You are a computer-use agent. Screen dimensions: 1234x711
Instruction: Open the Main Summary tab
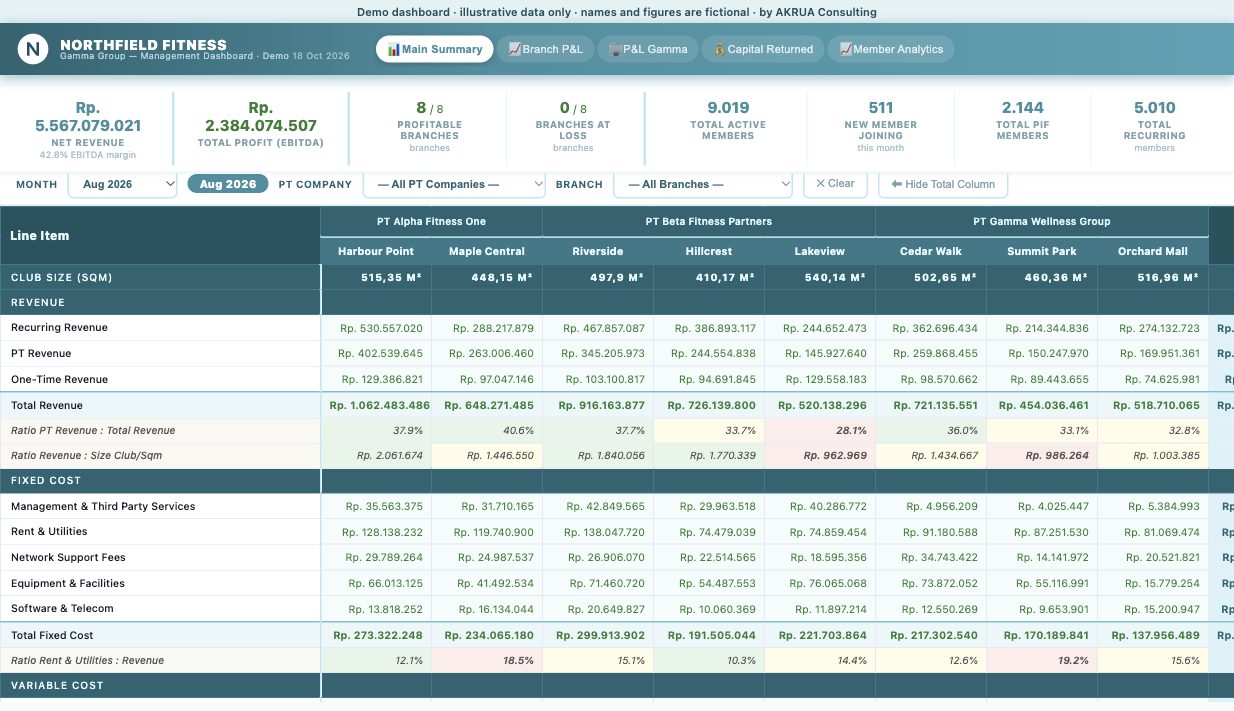click(435, 49)
